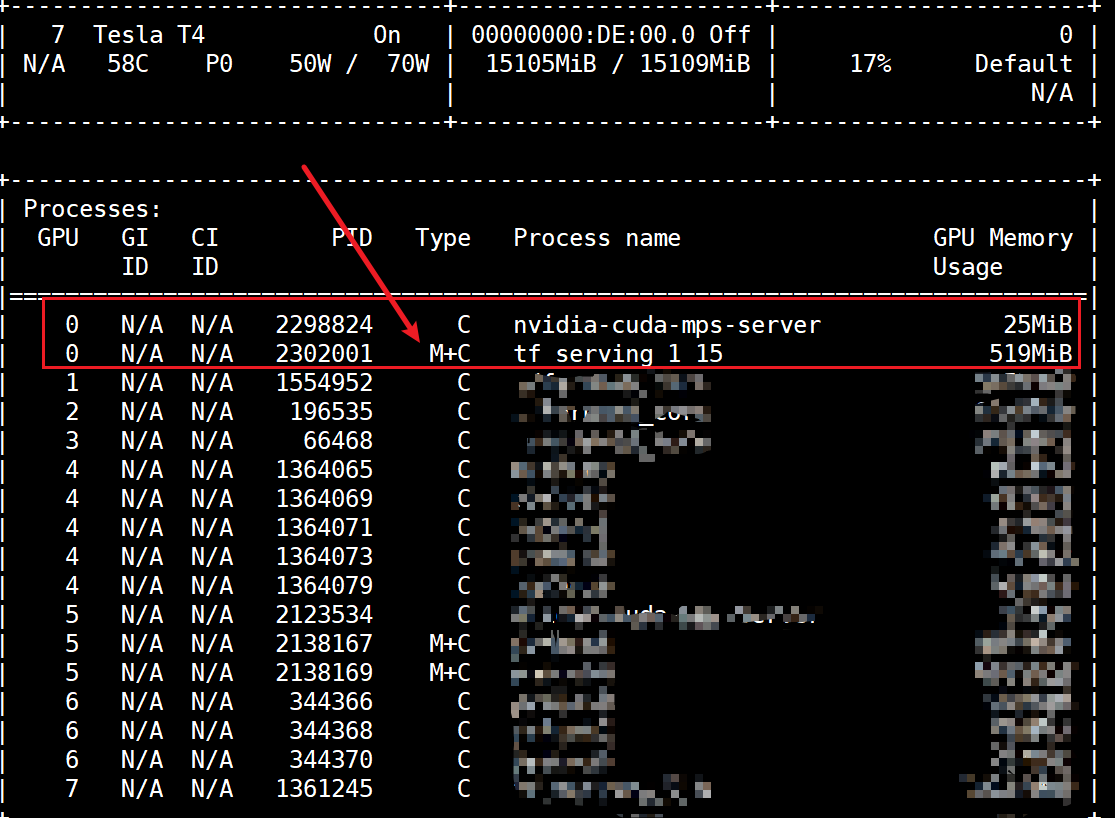Select PID '66468'

[338, 441]
